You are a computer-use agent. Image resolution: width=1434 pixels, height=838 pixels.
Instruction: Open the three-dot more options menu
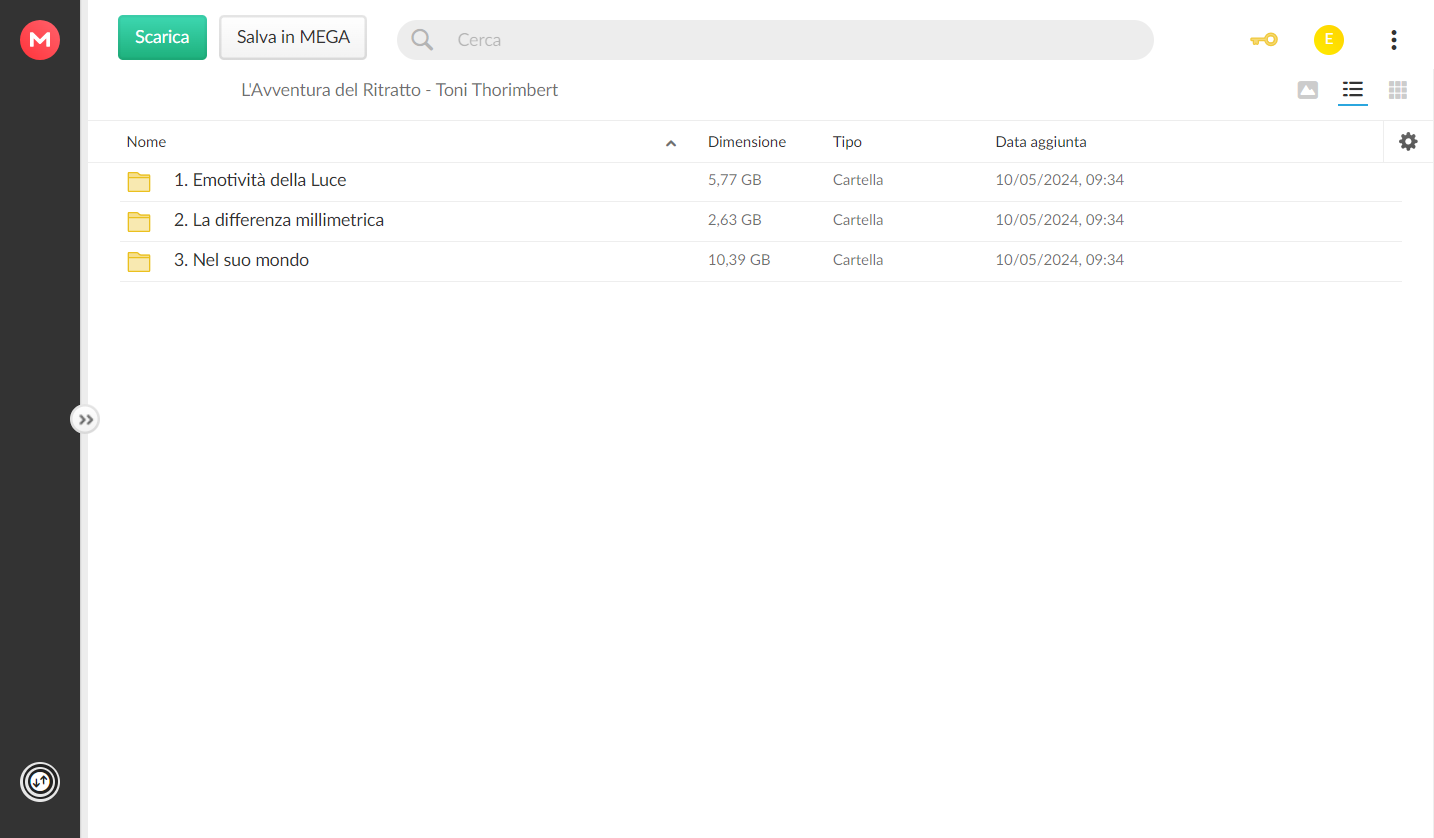pyautogui.click(x=1394, y=40)
